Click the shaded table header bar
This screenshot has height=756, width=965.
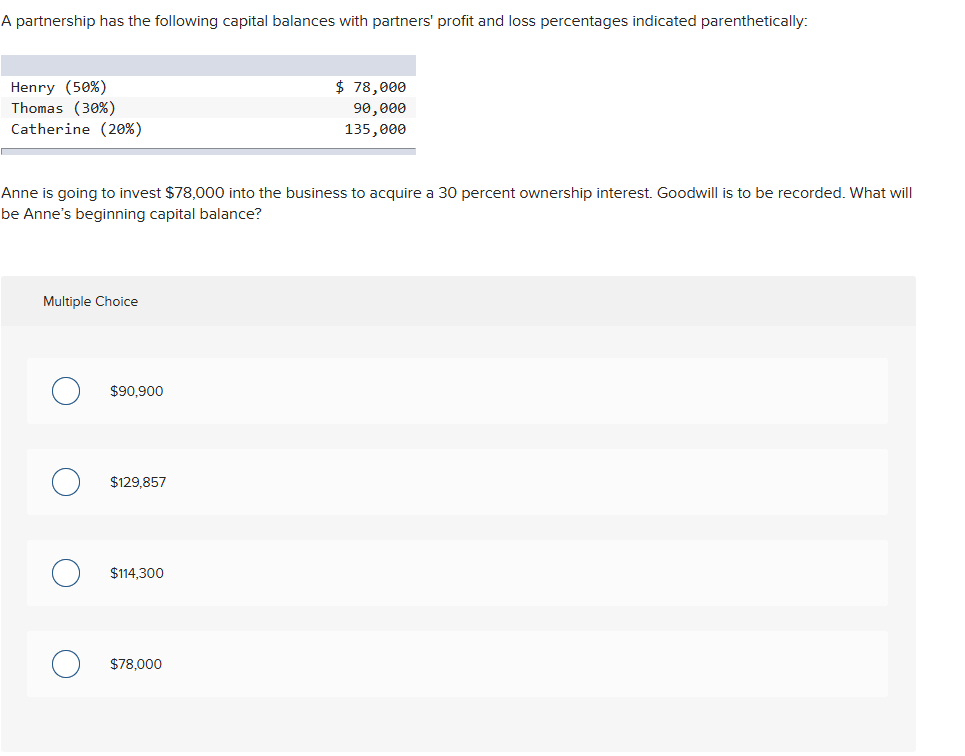208,65
